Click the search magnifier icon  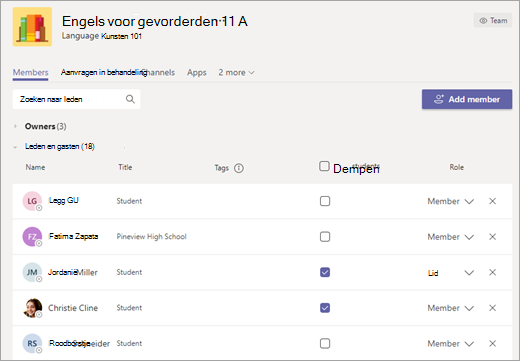[x=130, y=99]
